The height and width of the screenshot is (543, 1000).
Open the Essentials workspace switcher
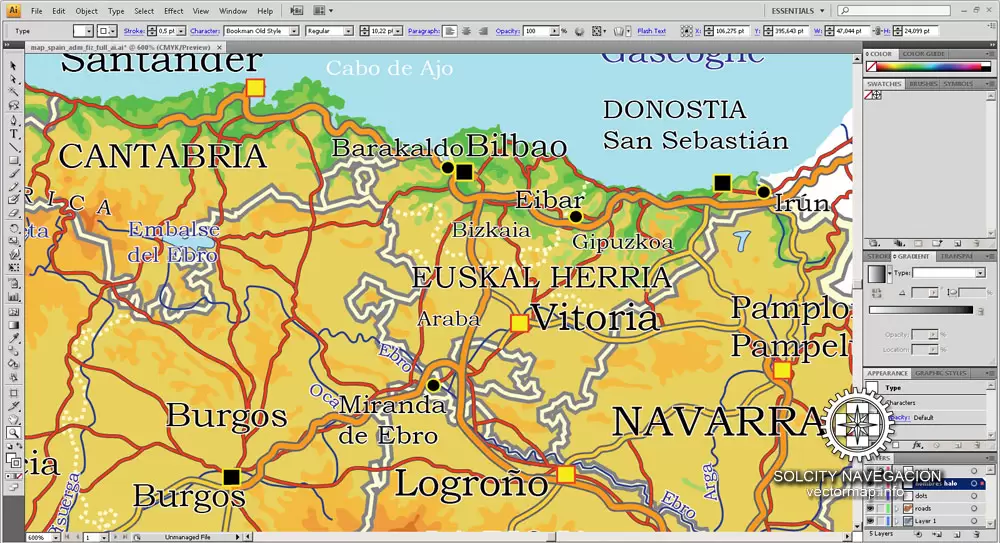pyautogui.click(x=798, y=11)
